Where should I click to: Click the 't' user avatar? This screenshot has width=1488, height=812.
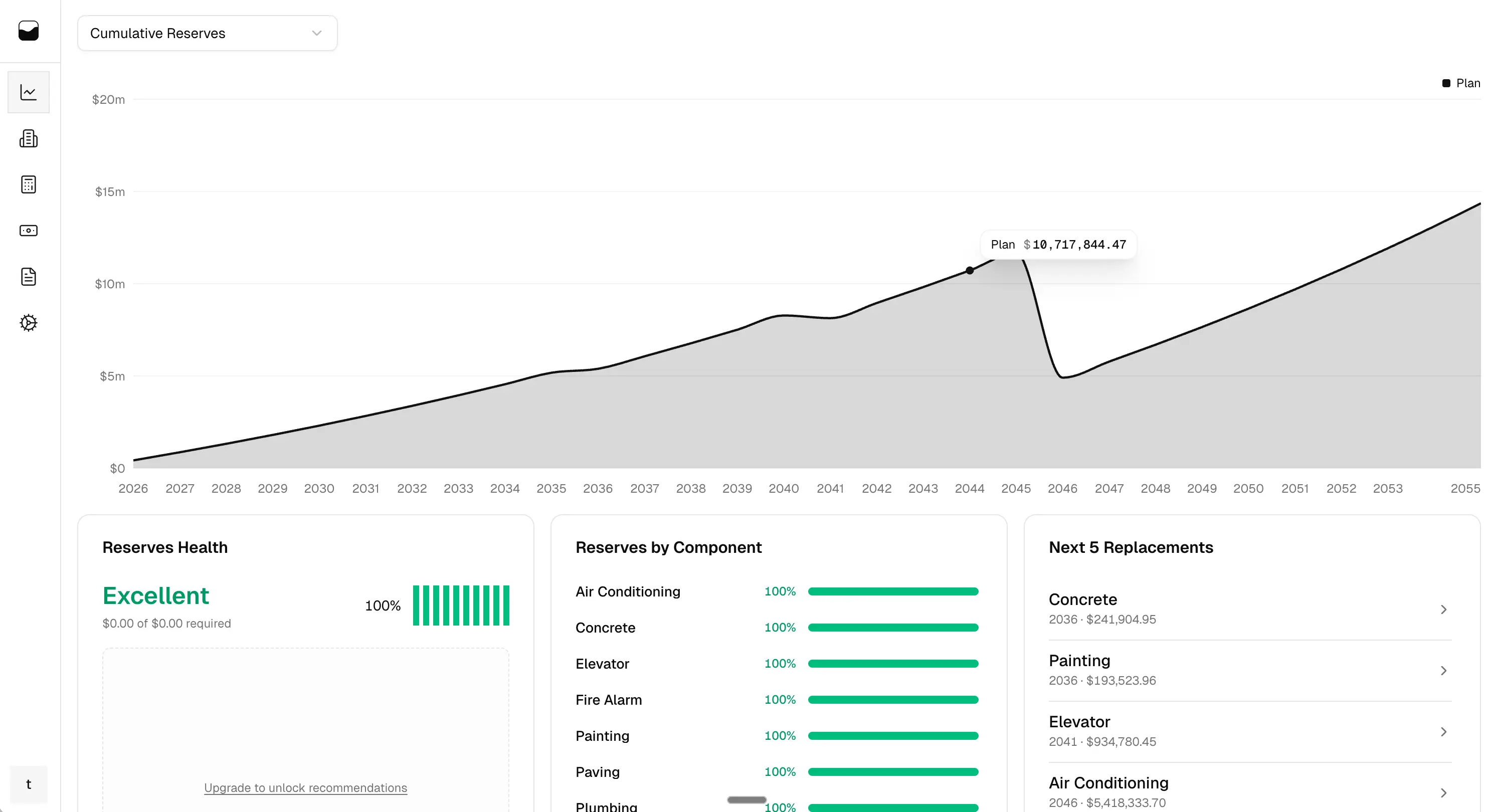point(28,784)
